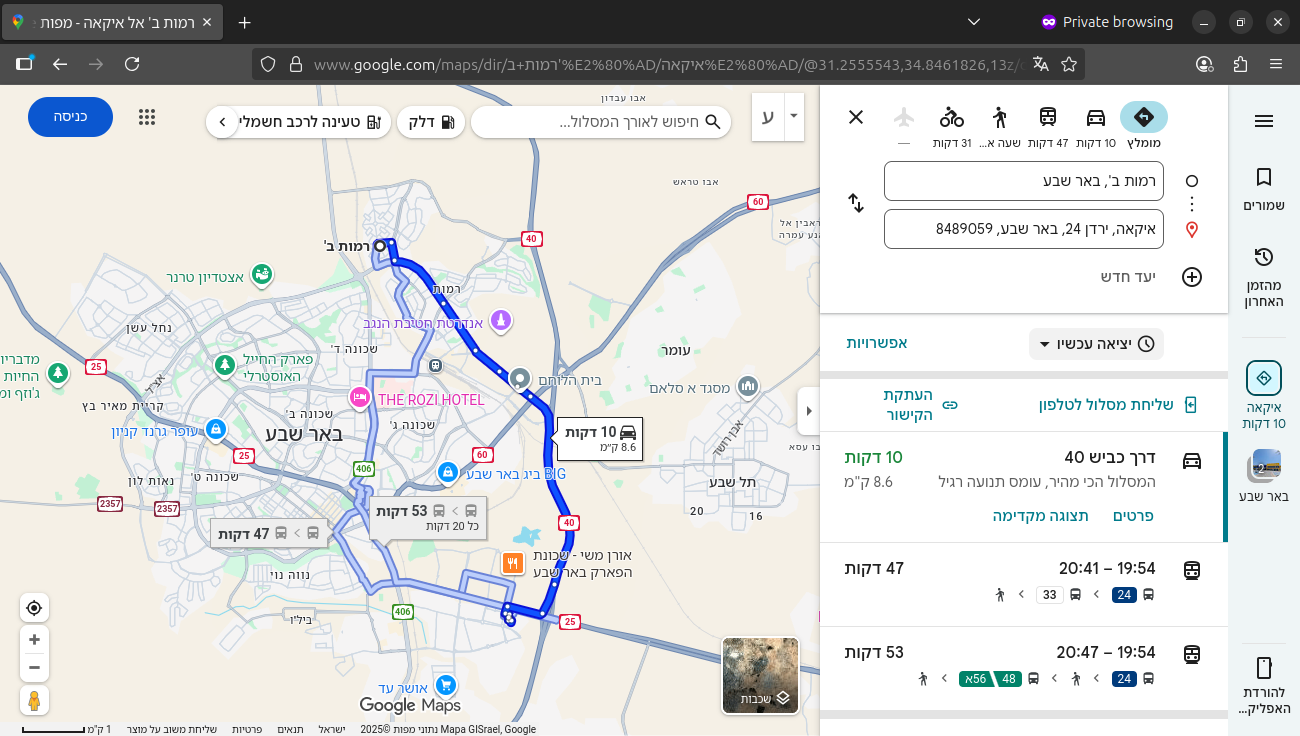Close the directions panel with X
1300x736 pixels.
pos(856,117)
